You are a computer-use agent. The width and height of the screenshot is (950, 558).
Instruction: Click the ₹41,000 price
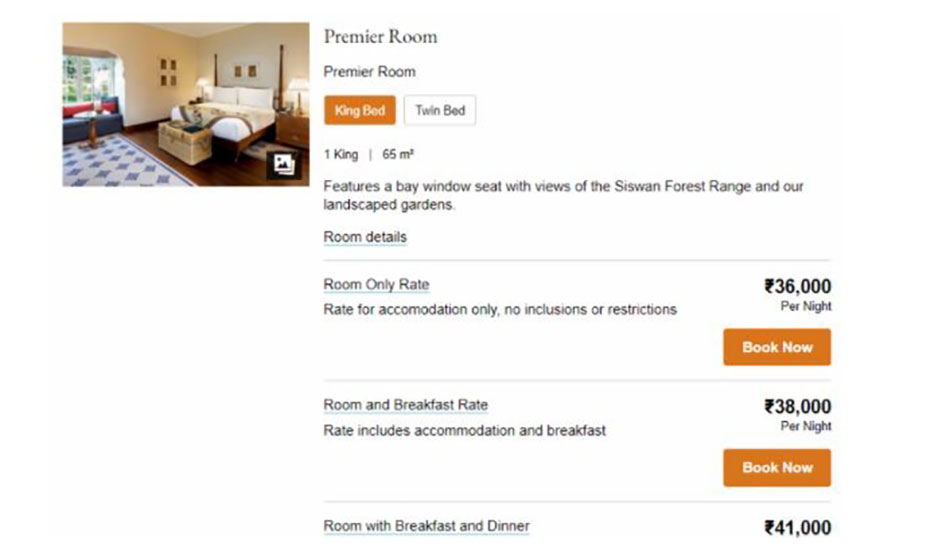pos(797,528)
